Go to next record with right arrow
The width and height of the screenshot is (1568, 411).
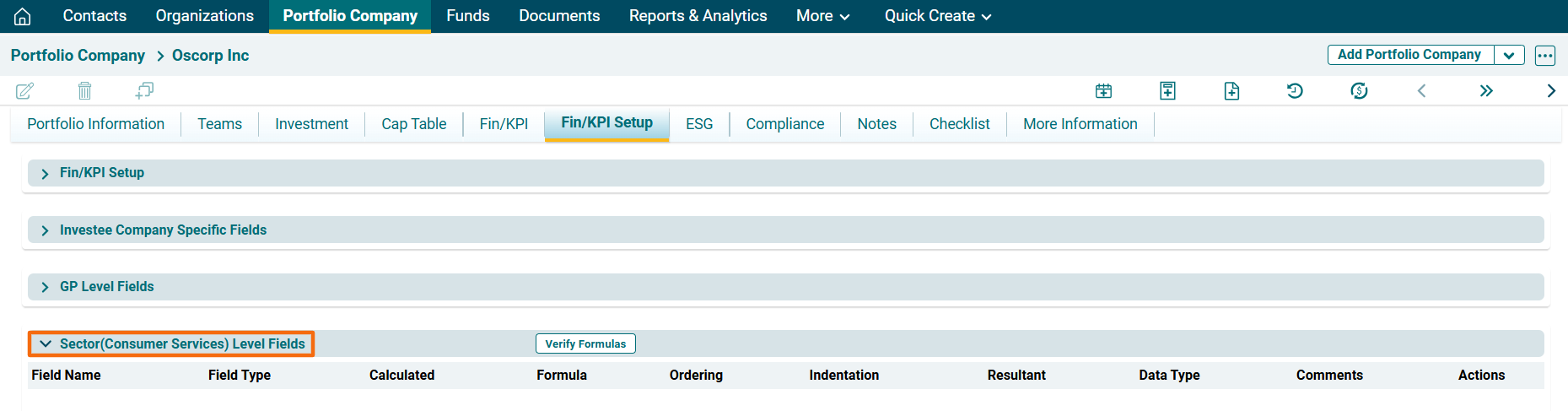pos(1550,90)
